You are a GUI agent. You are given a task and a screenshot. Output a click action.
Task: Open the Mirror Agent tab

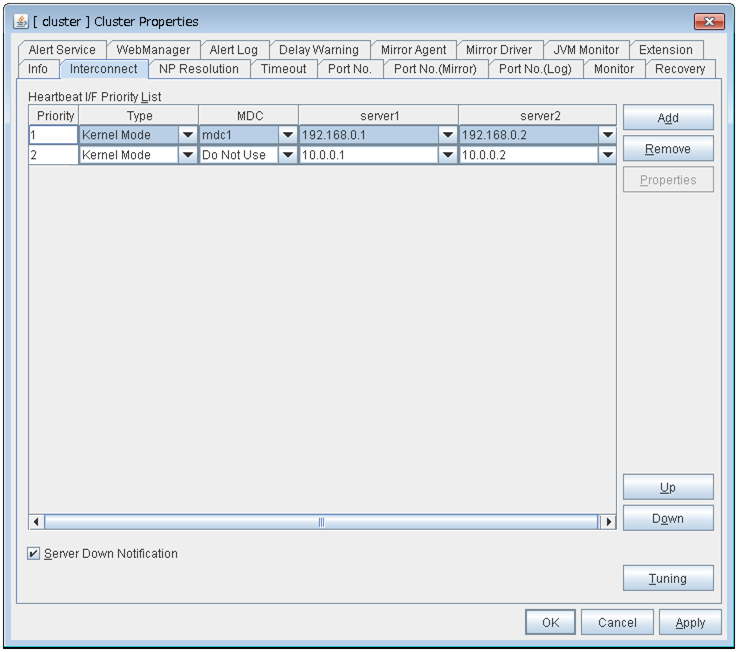click(x=413, y=50)
